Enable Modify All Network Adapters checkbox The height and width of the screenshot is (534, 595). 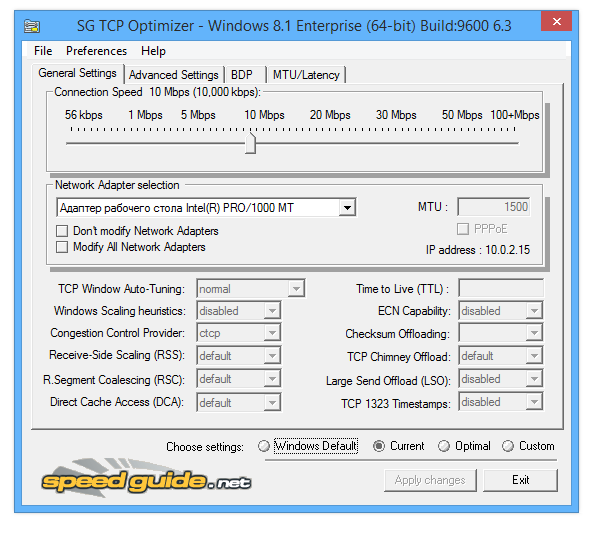62,247
